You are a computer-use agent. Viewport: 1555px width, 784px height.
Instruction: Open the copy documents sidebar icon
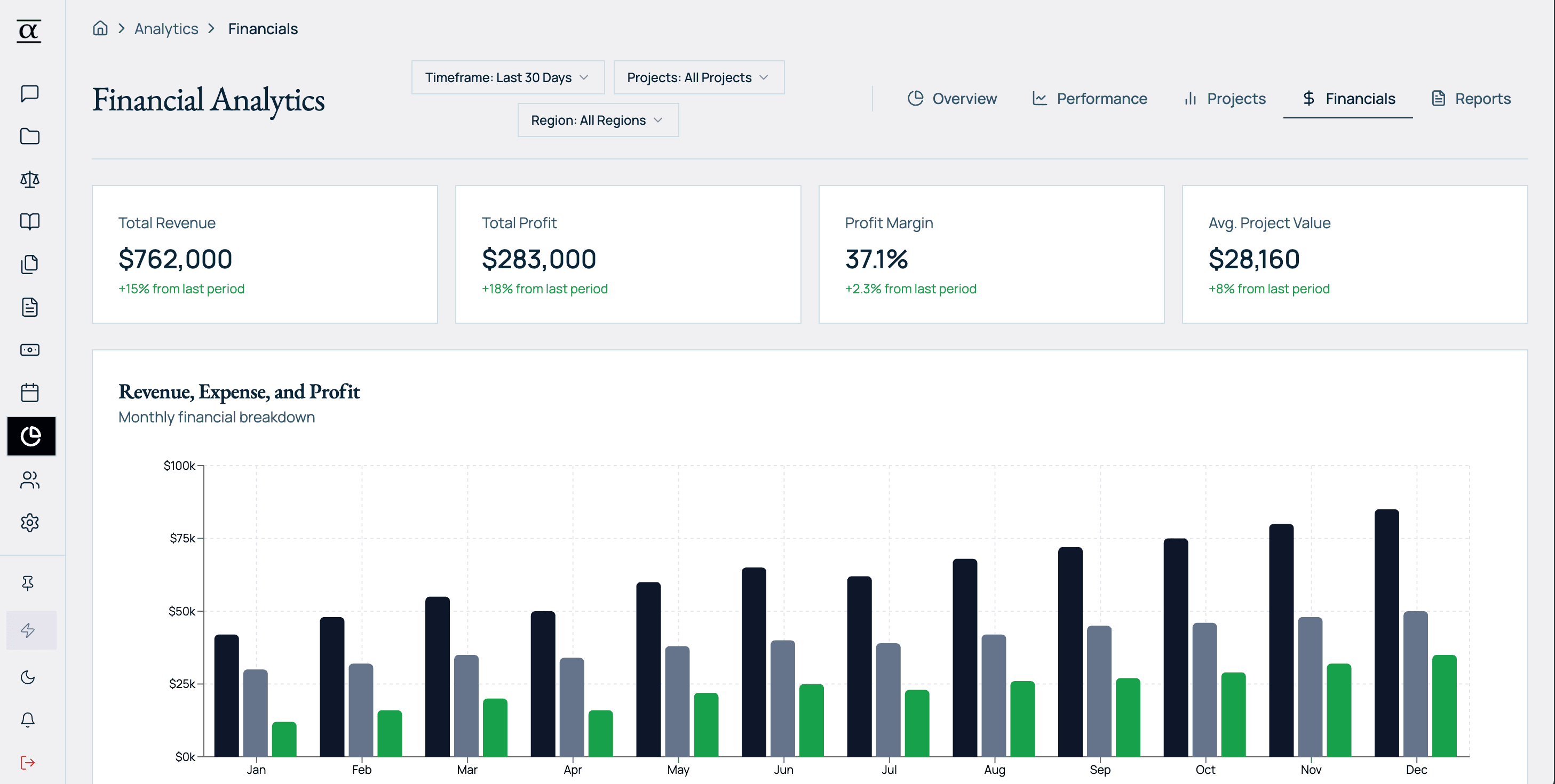coord(29,265)
